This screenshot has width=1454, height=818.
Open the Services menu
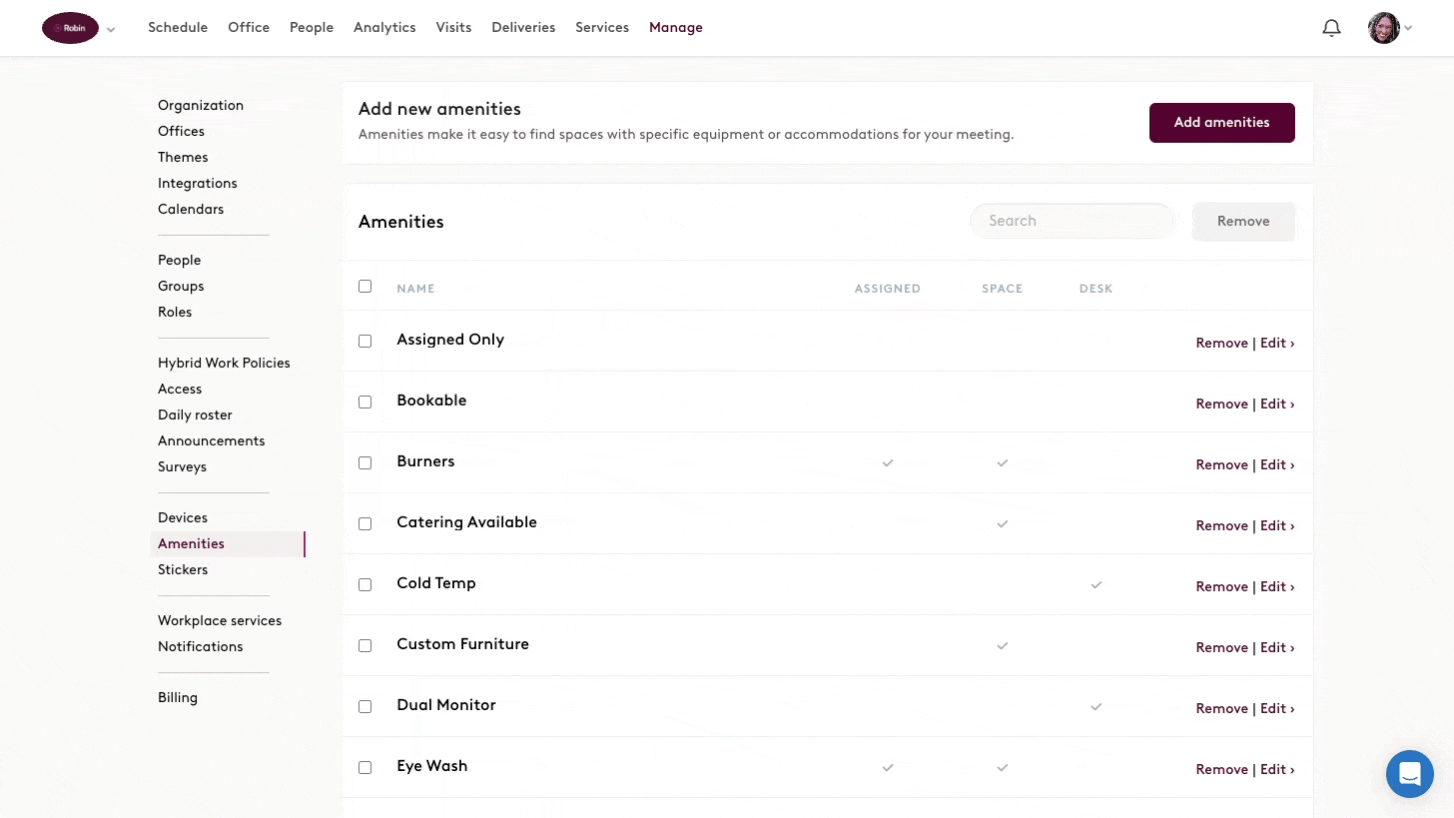point(602,28)
